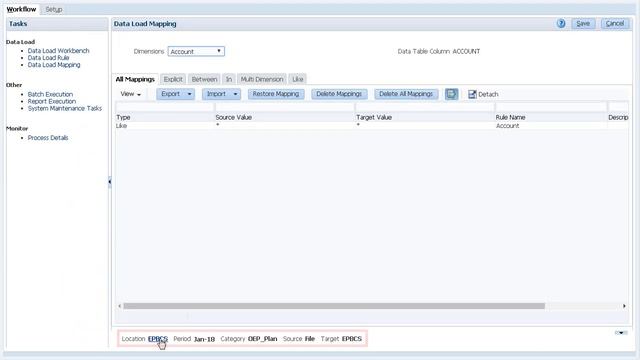640x360 pixels.
Task: Expand the bottom-right POV bar arrow
Action: point(621,333)
